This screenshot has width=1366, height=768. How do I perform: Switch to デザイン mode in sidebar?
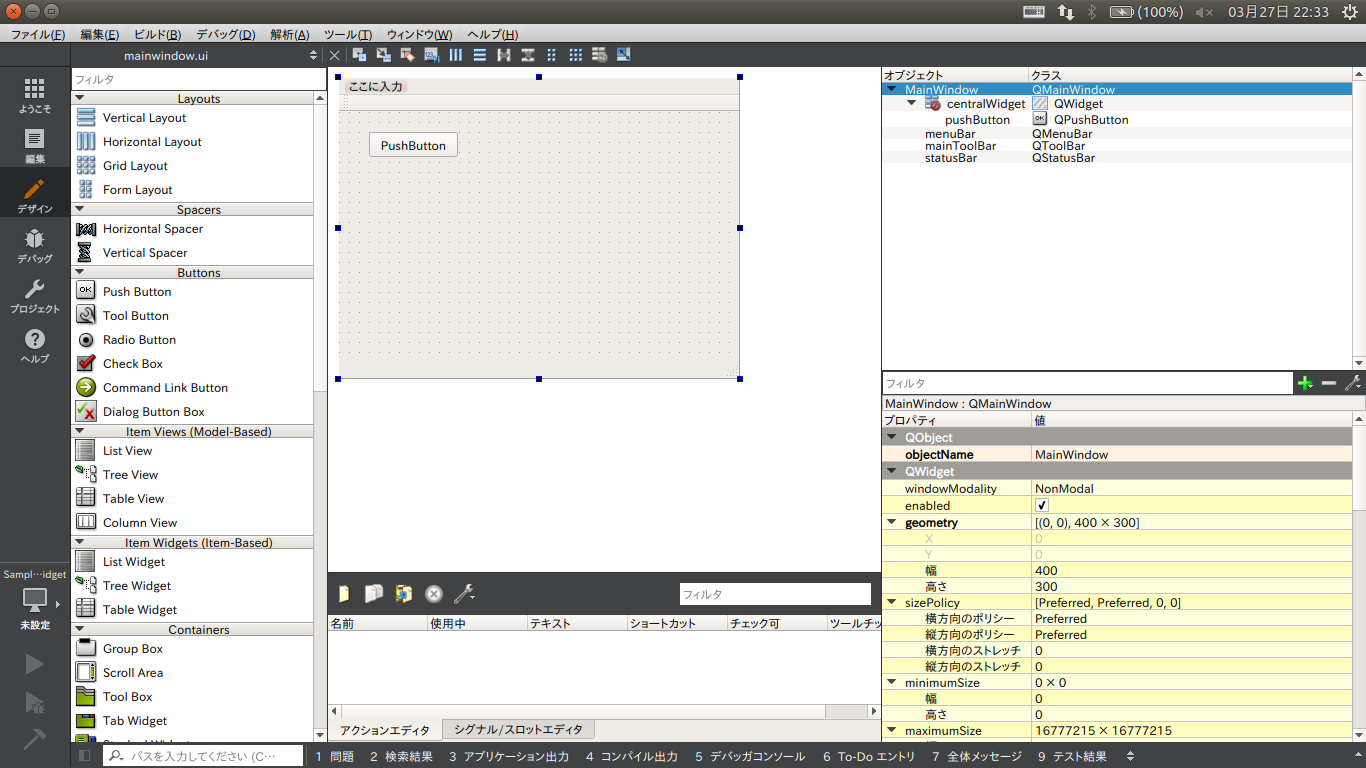(35, 196)
